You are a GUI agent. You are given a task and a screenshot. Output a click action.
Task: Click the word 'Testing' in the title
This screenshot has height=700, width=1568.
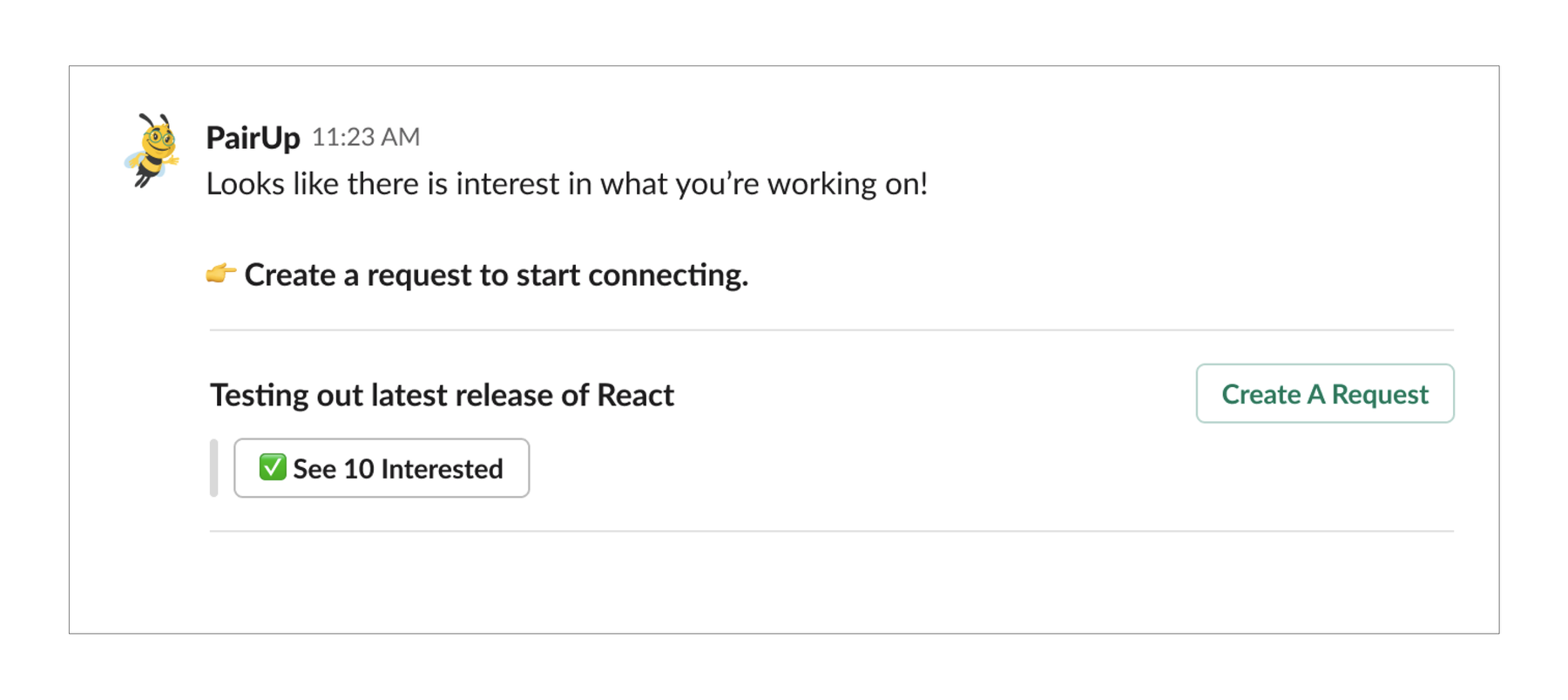pos(260,395)
